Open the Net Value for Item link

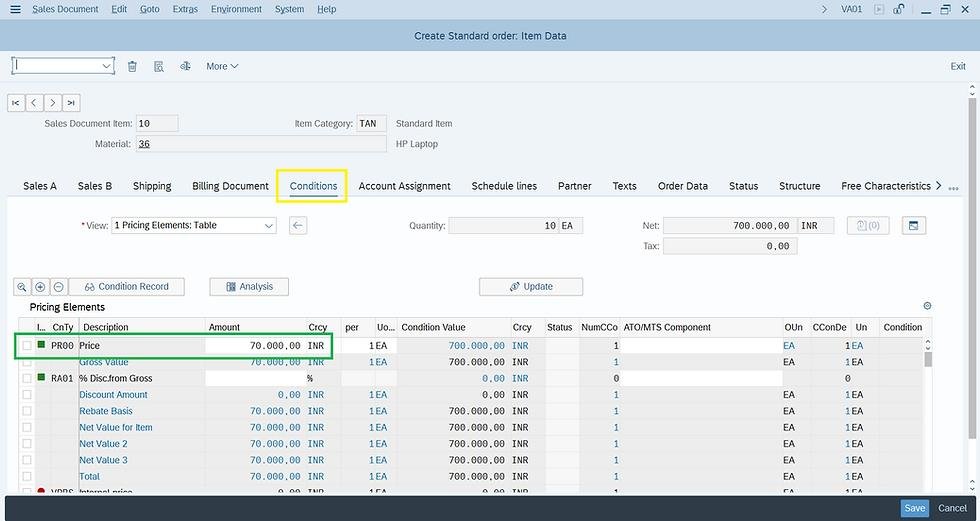(116, 427)
